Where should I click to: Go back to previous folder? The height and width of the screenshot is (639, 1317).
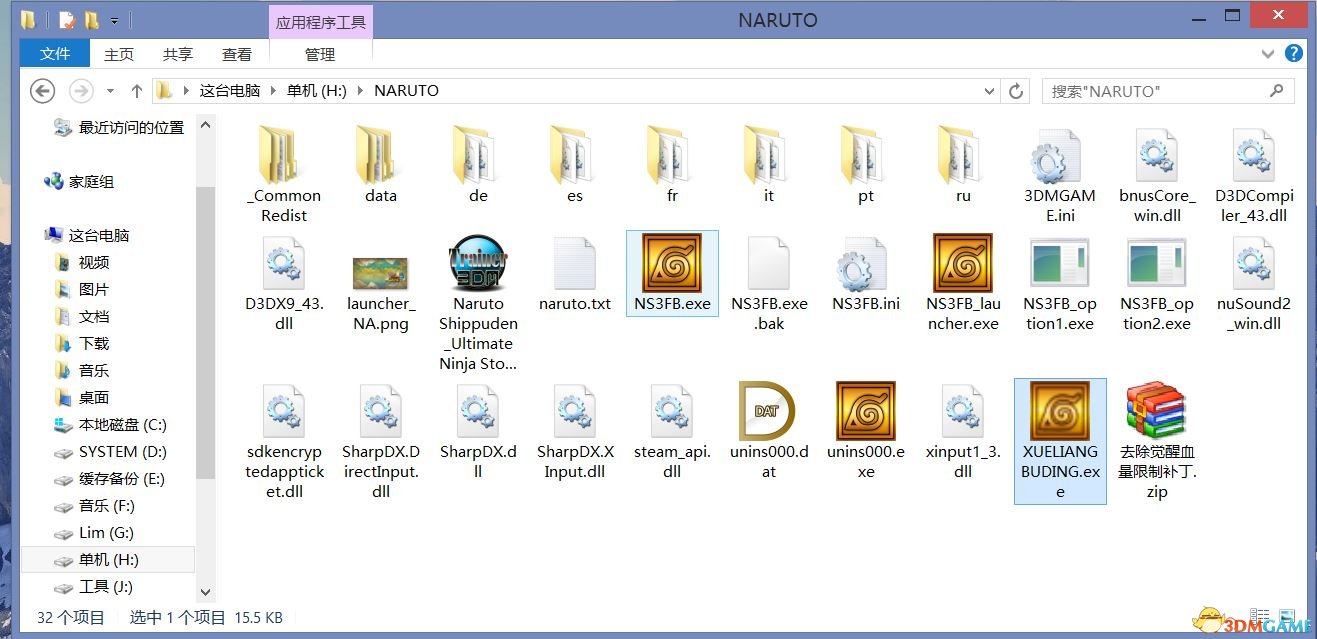[x=42, y=91]
